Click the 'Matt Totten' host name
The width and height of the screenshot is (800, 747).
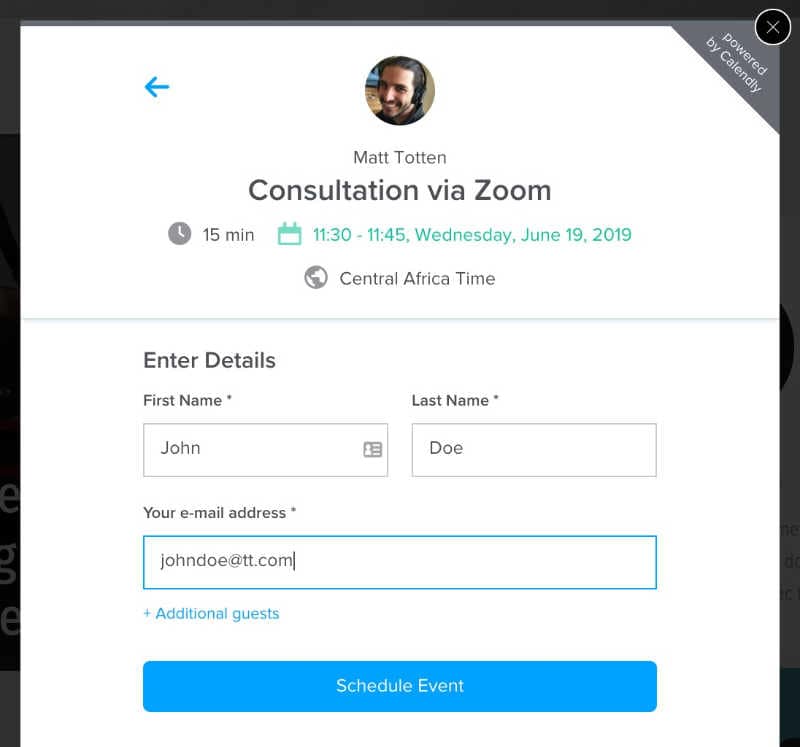[400, 157]
